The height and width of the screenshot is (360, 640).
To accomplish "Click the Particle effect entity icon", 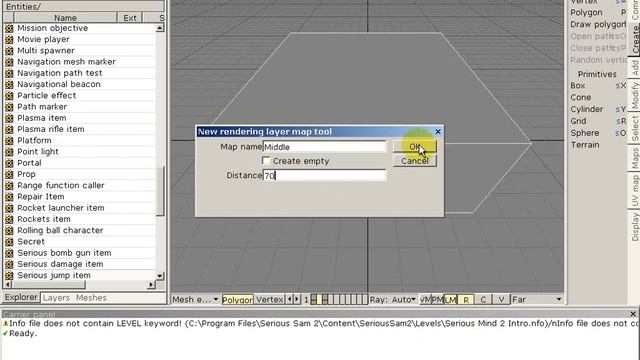I will [x=9, y=96].
